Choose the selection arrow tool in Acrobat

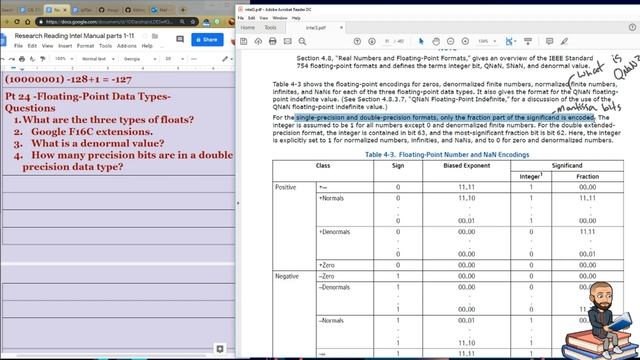[421, 41]
